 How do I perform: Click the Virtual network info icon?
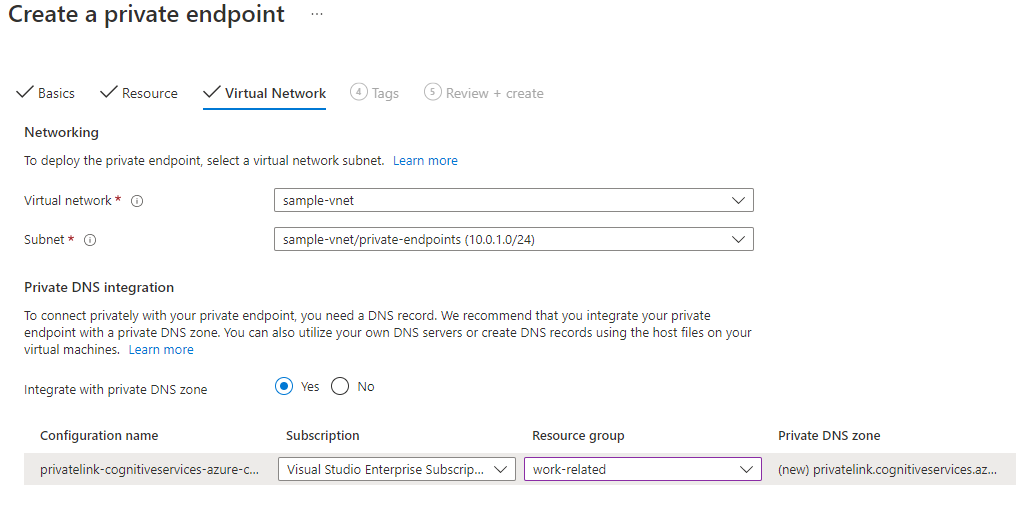tap(137, 201)
